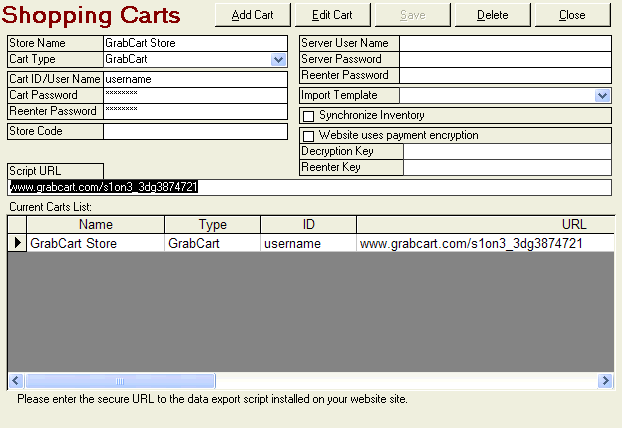Click the URL cell in carts list
Viewport: 622px width, 428px height.
tap(486, 243)
